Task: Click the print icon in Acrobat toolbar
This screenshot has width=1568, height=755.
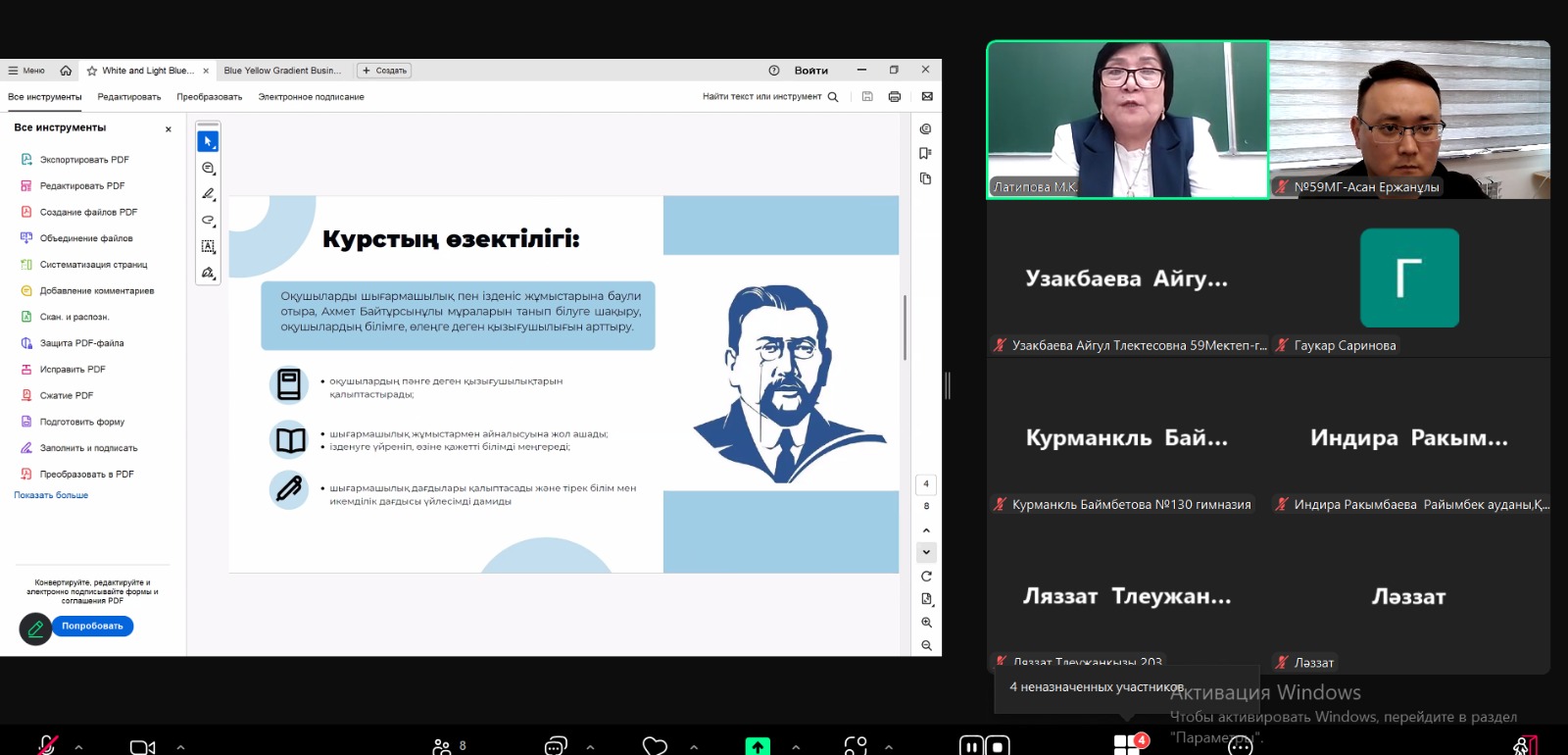Action: (x=894, y=96)
